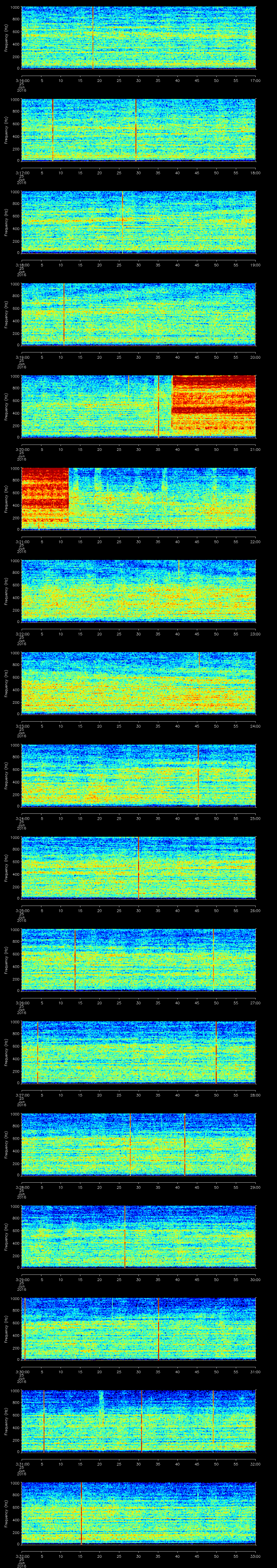
Task: Click the 24:00 end time label
Action: 255,726
